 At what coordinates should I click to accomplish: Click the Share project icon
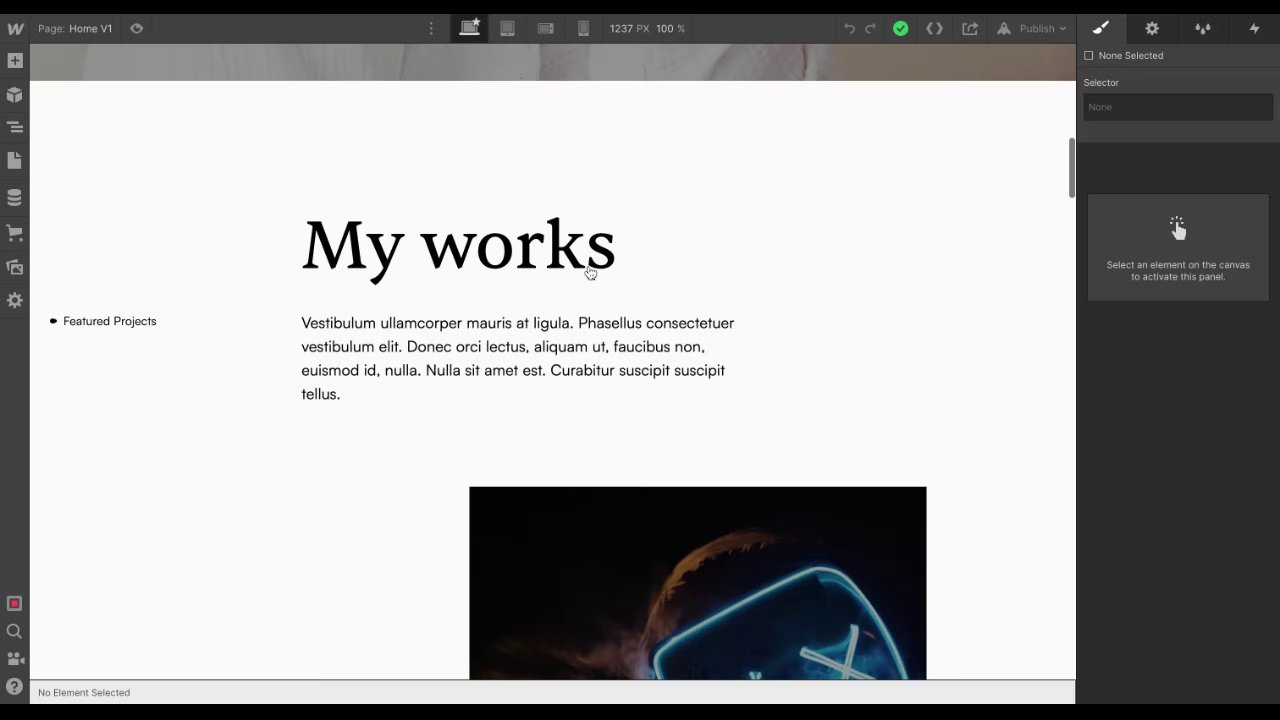pos(970,28)
